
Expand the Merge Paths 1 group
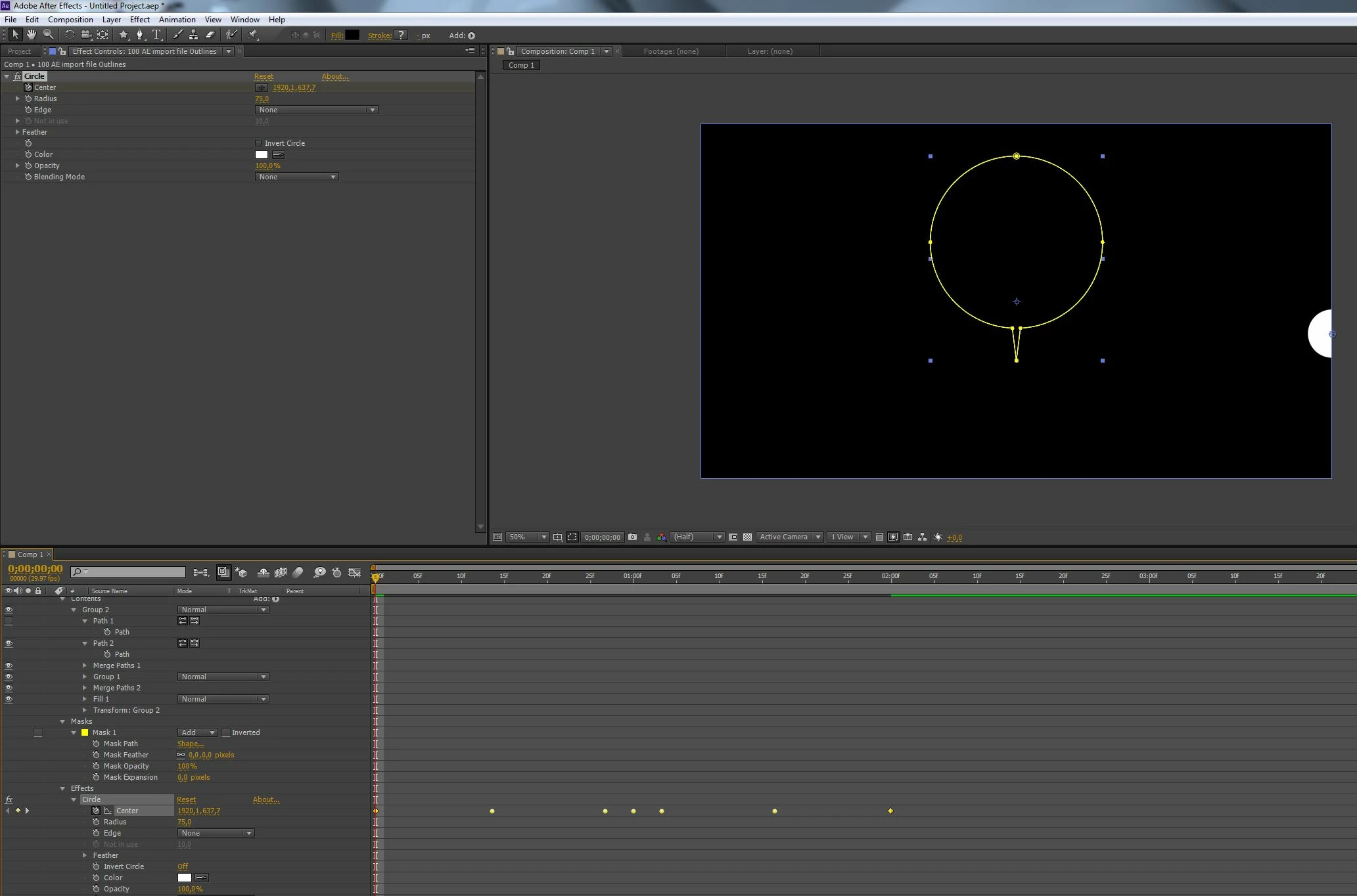pos(85,665)
